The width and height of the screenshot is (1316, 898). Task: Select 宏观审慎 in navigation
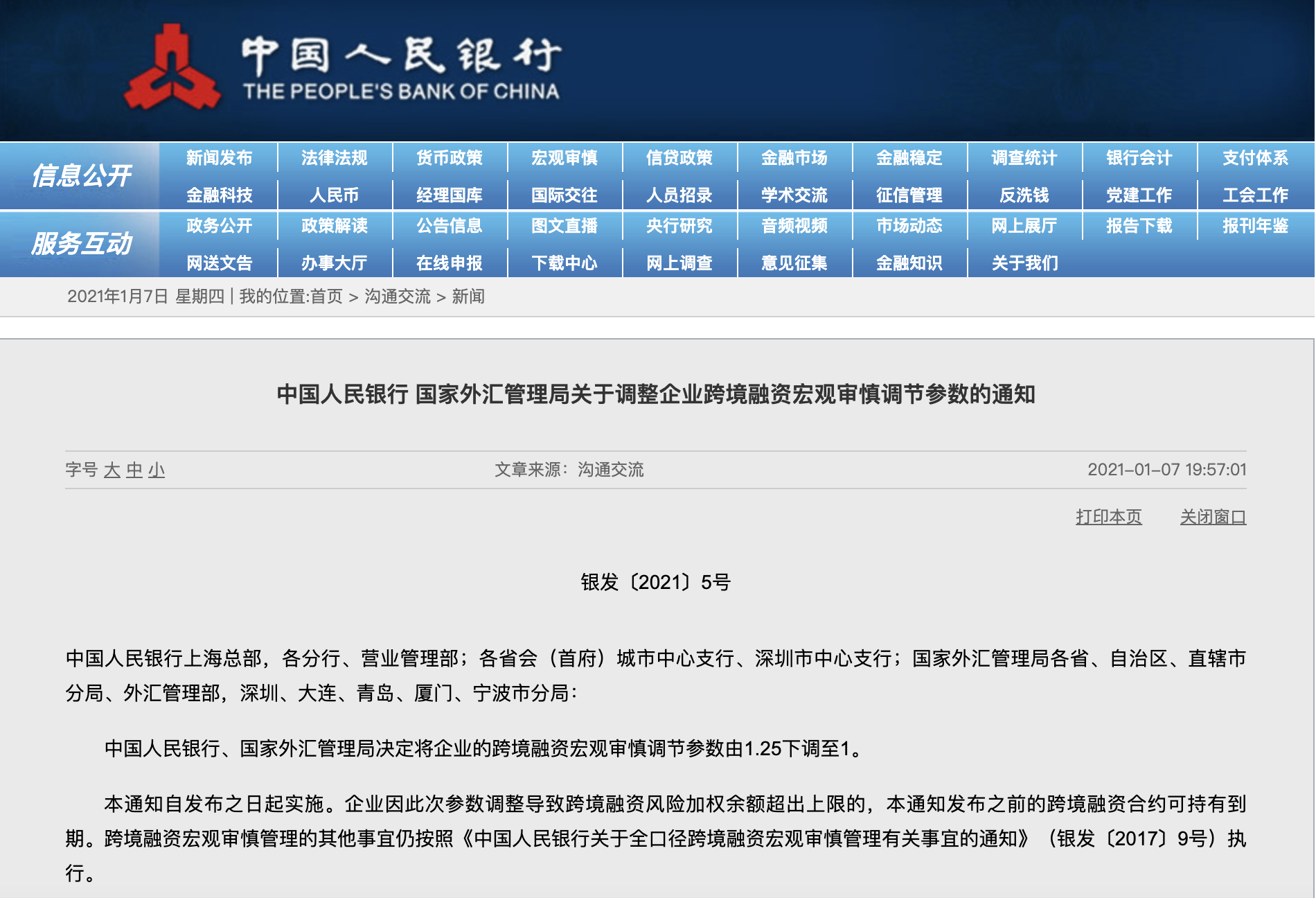(x=564, y=158)
